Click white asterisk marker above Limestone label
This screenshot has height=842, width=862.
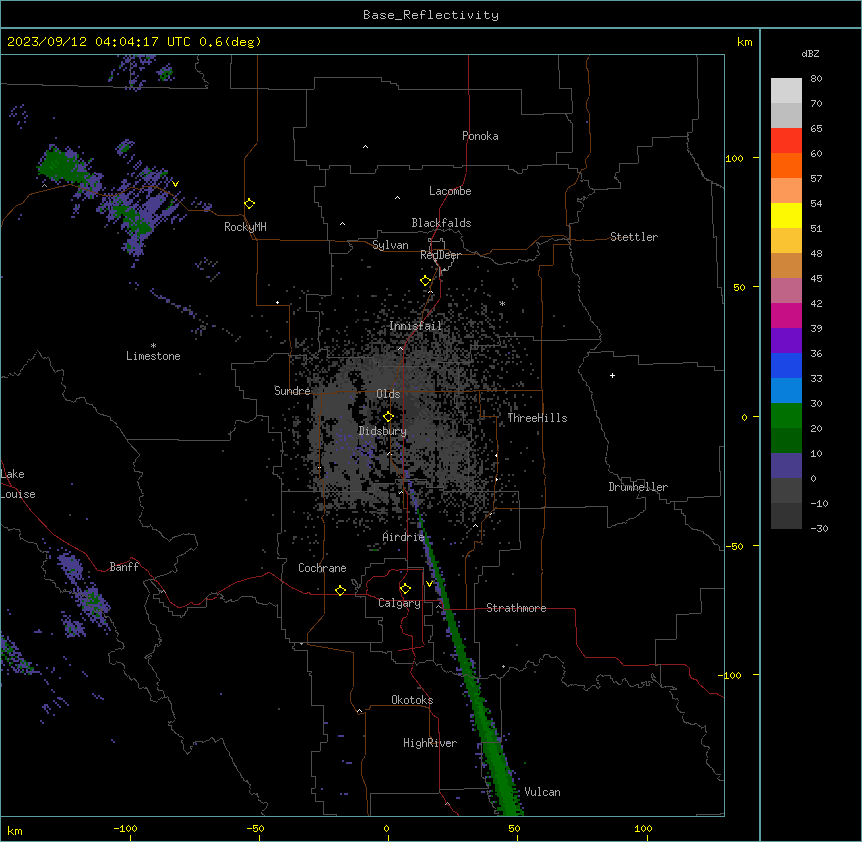(x=153, y=346)
